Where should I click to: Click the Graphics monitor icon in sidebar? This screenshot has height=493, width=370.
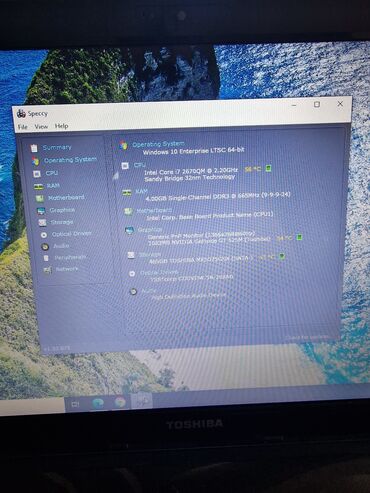click(x=41, y=211)
